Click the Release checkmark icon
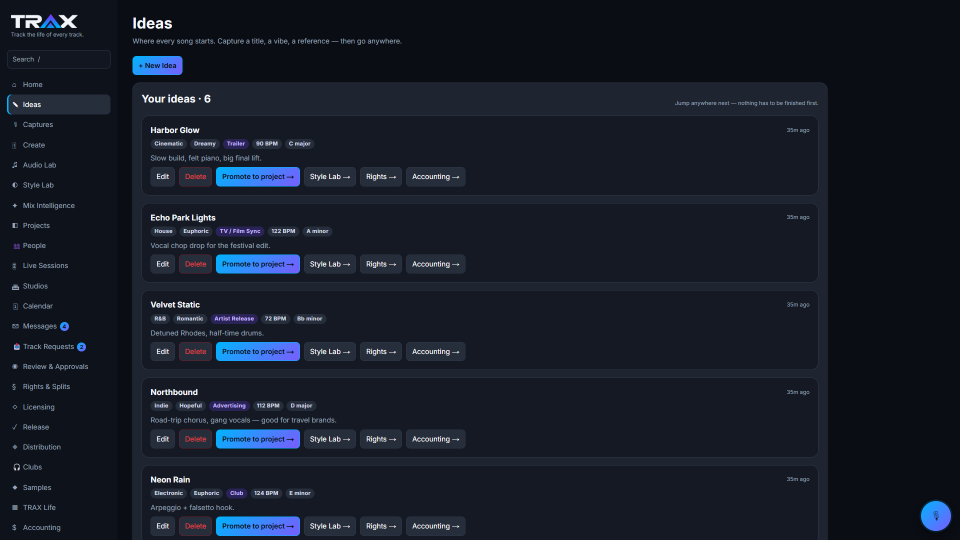The image size is (960, 540). pyautogui.click(x=15, y=427)
